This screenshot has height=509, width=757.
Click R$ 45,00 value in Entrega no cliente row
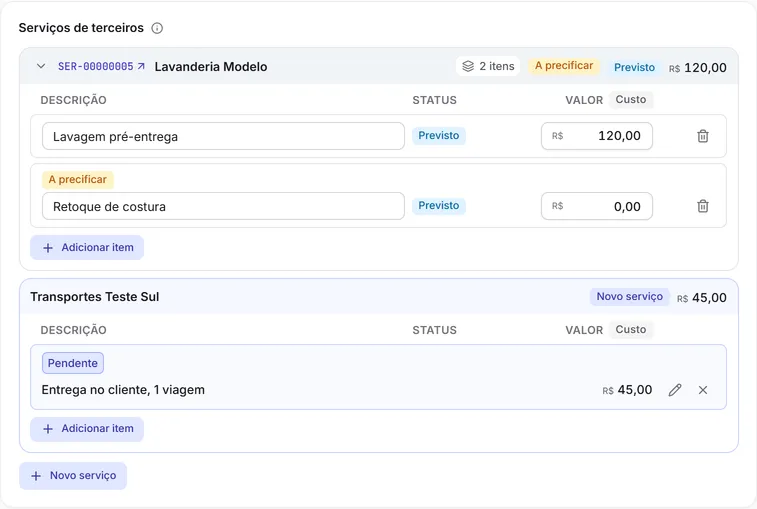coord(627,390)
